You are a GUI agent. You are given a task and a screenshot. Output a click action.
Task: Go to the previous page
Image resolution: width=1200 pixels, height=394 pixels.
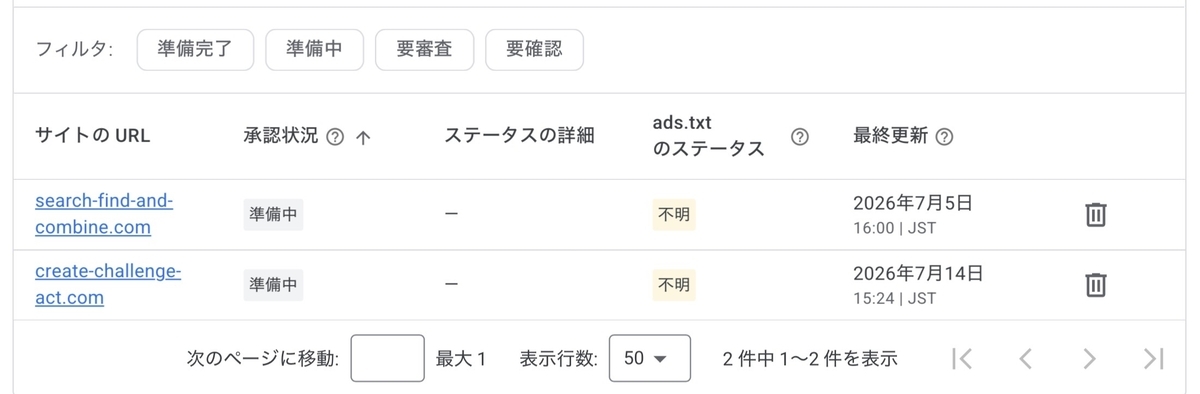click(x=1025, y=358)
